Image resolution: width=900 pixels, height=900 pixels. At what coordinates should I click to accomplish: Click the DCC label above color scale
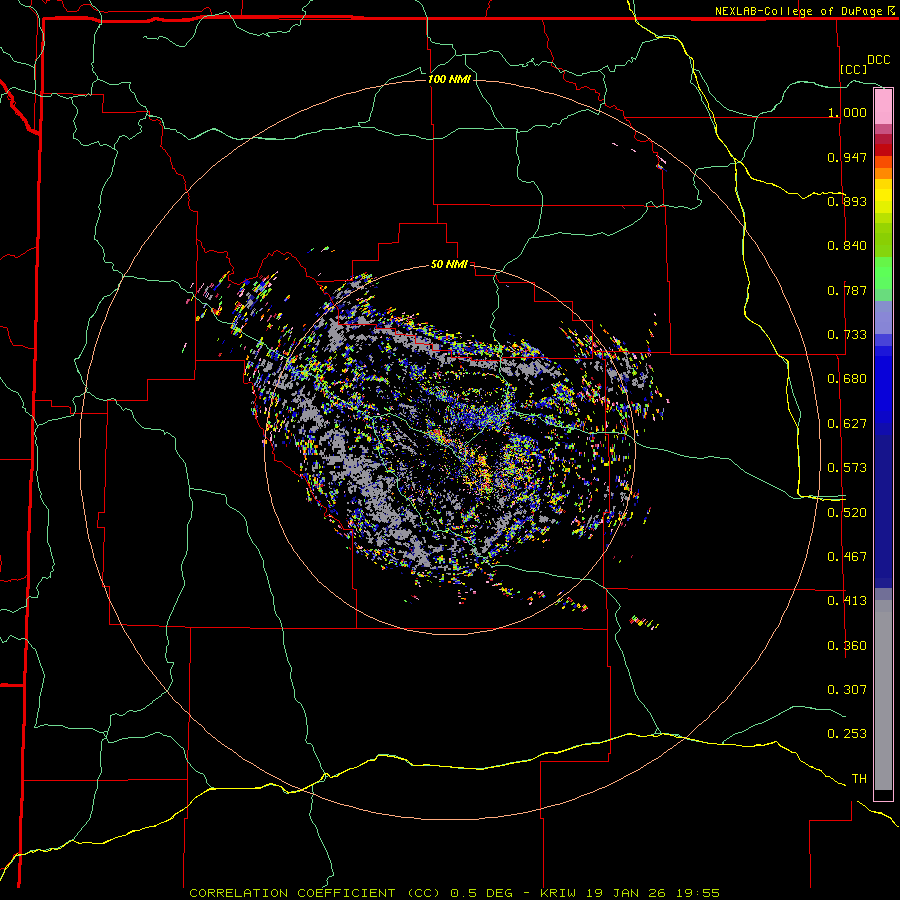click(x=879, y=60)
